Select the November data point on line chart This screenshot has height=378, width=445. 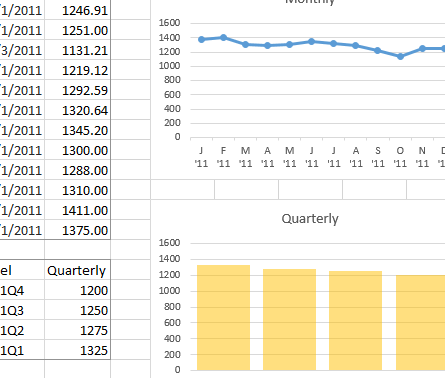tap(422, 49)
